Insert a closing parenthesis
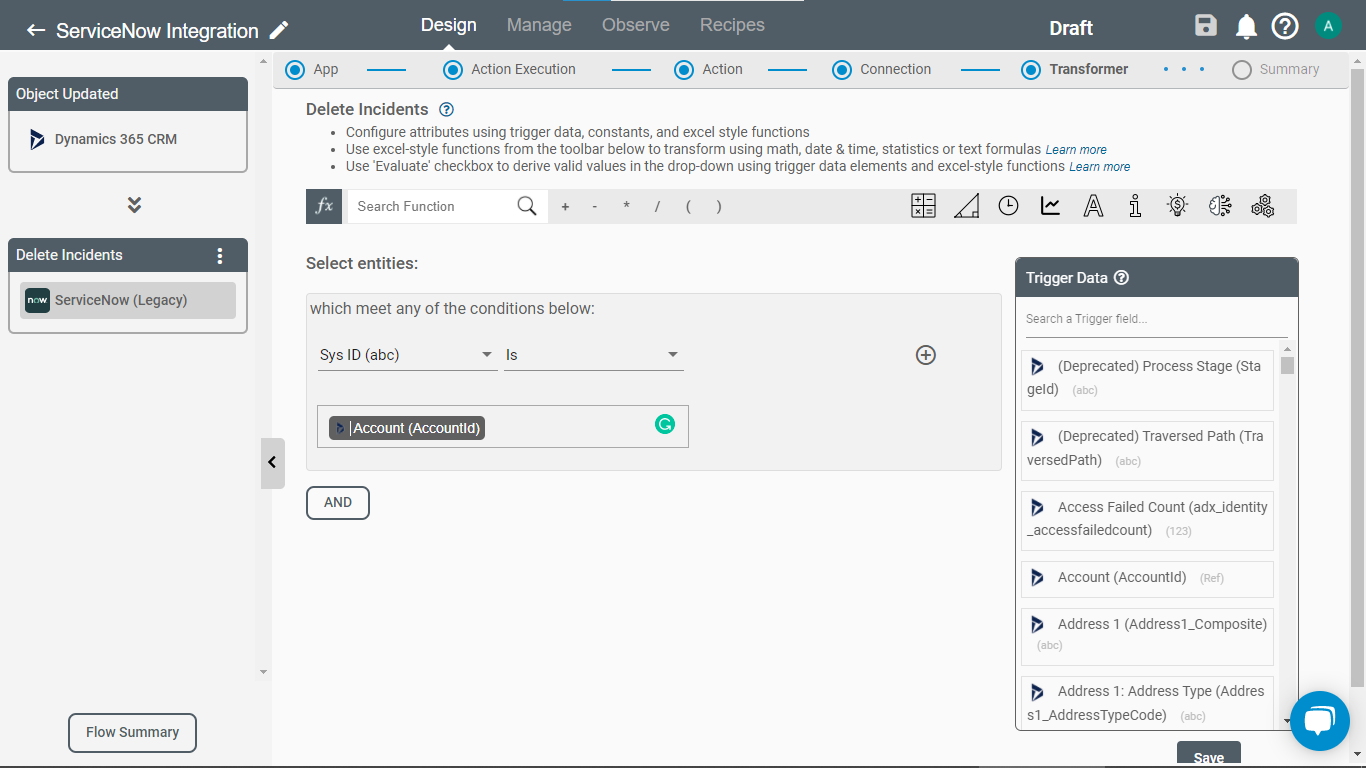The image size is (1366, 768). (718, 207)
